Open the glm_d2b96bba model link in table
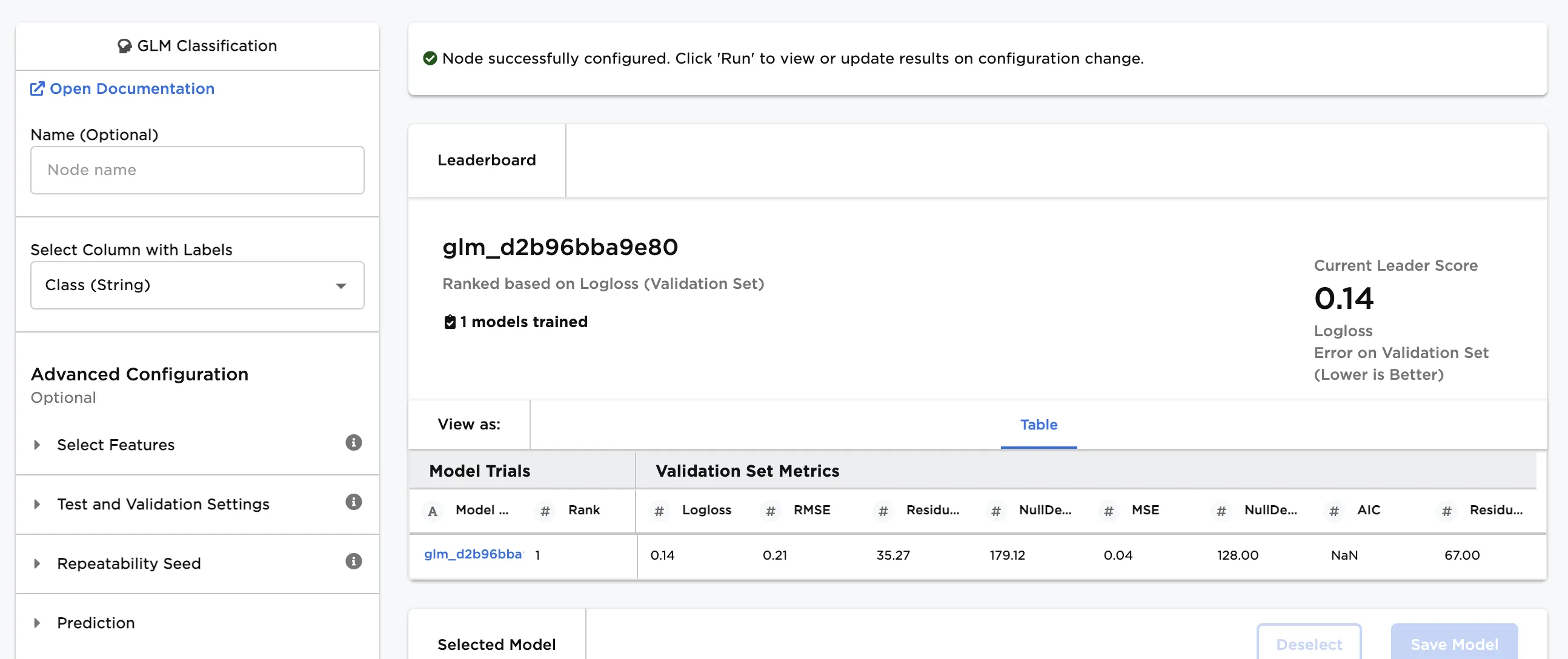 pyautogui.click(x=473, y=554)
